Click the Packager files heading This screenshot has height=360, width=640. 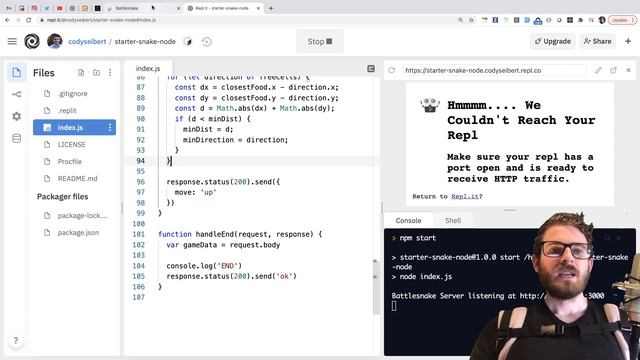(62, 197)
